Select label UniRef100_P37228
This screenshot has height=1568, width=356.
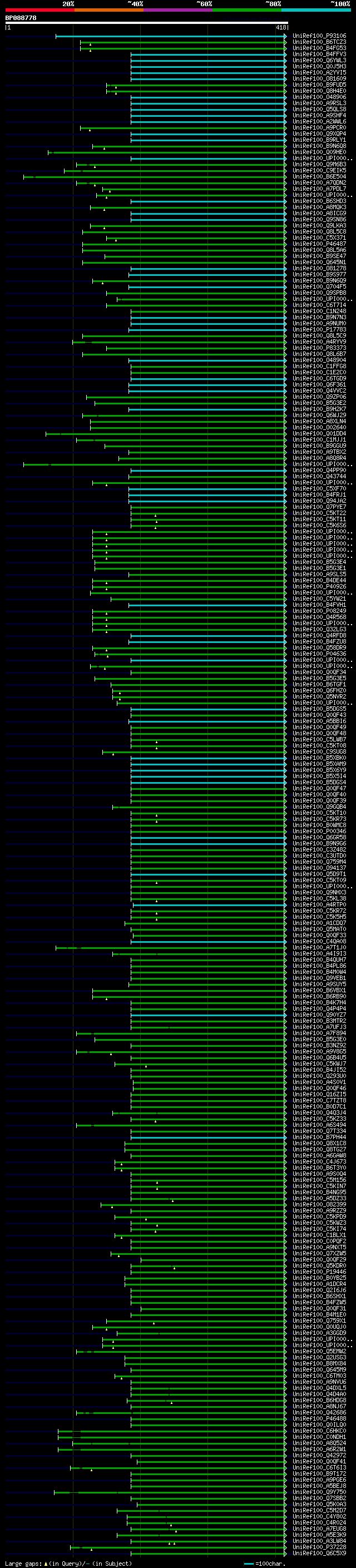319,1547
